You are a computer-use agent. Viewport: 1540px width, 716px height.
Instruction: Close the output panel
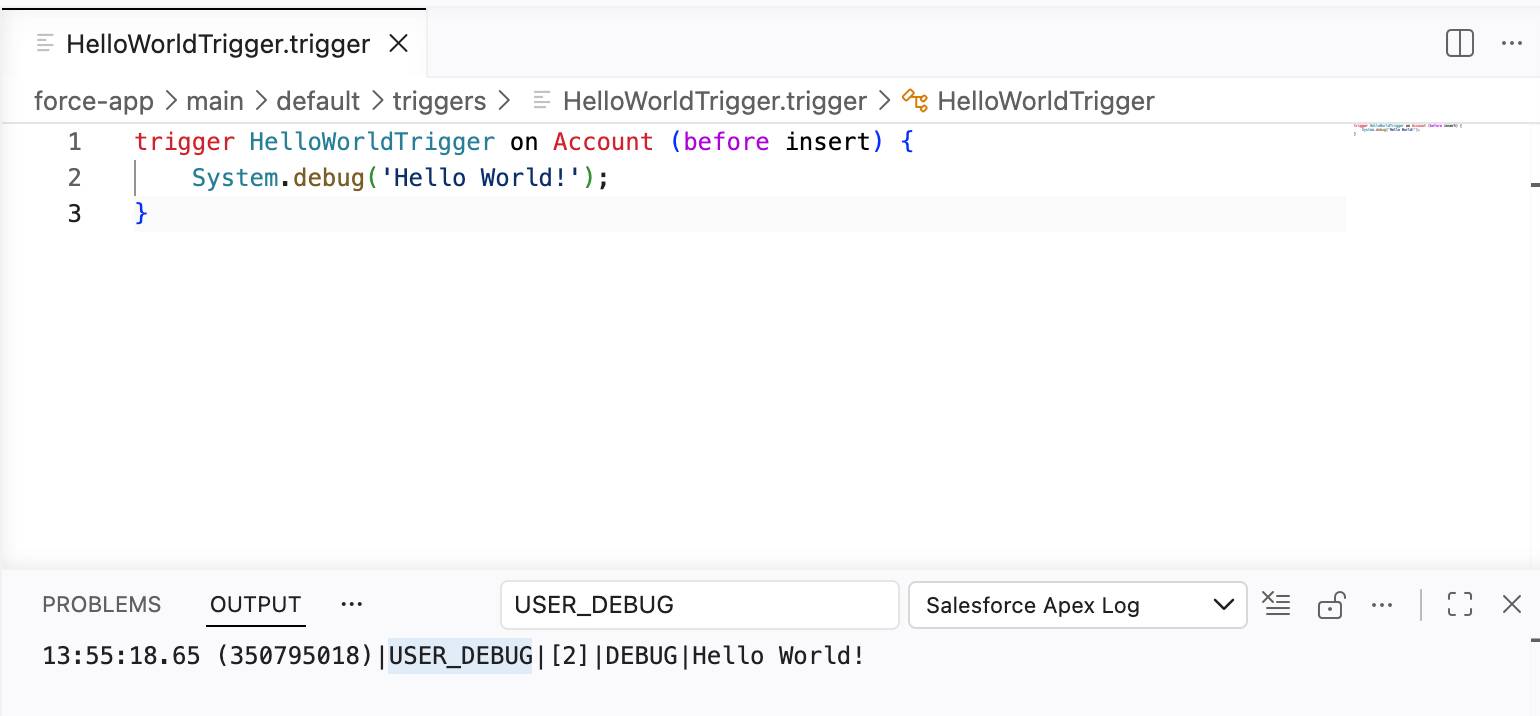(1511, 604)
